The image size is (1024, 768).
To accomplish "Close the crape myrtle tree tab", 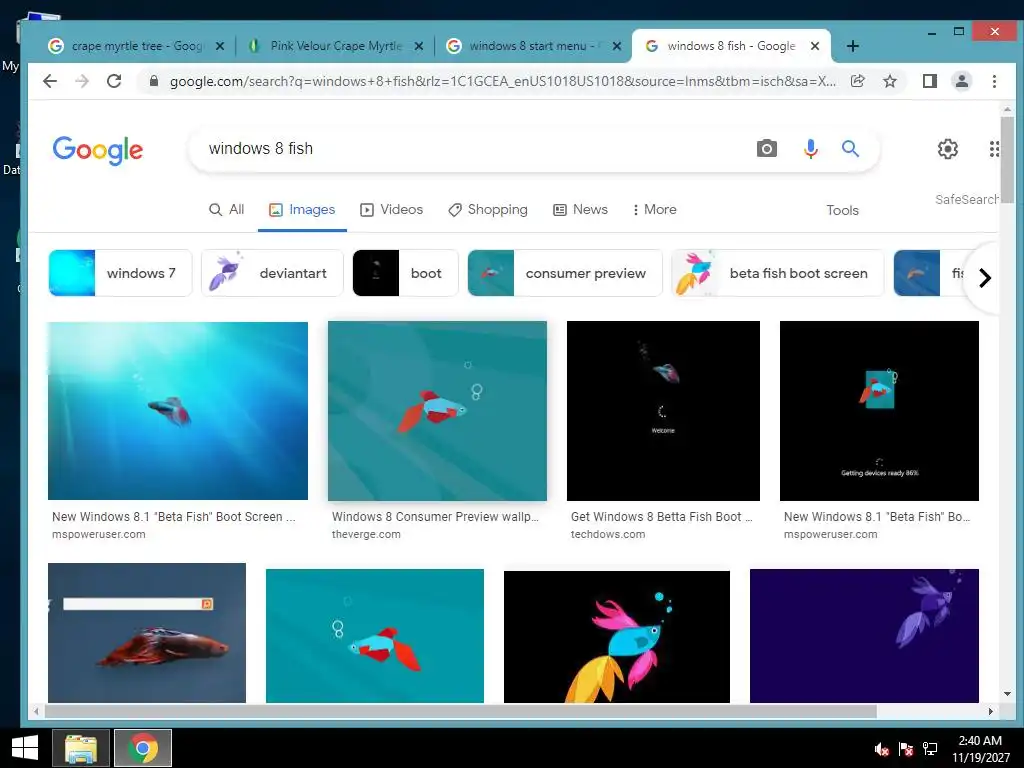I will (220, 46).
